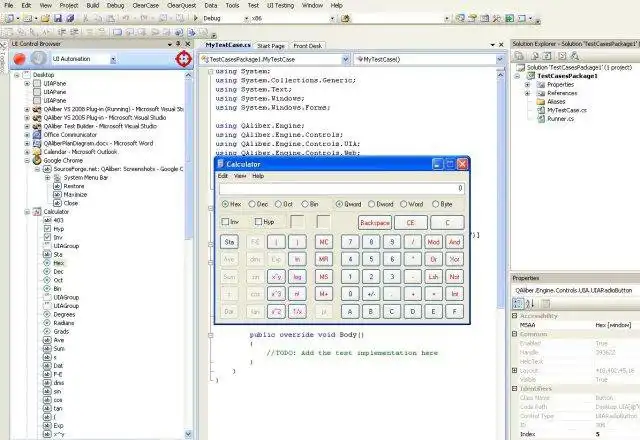
Task: Click the Lsh button in Calculator
Action: pos(433,277)
